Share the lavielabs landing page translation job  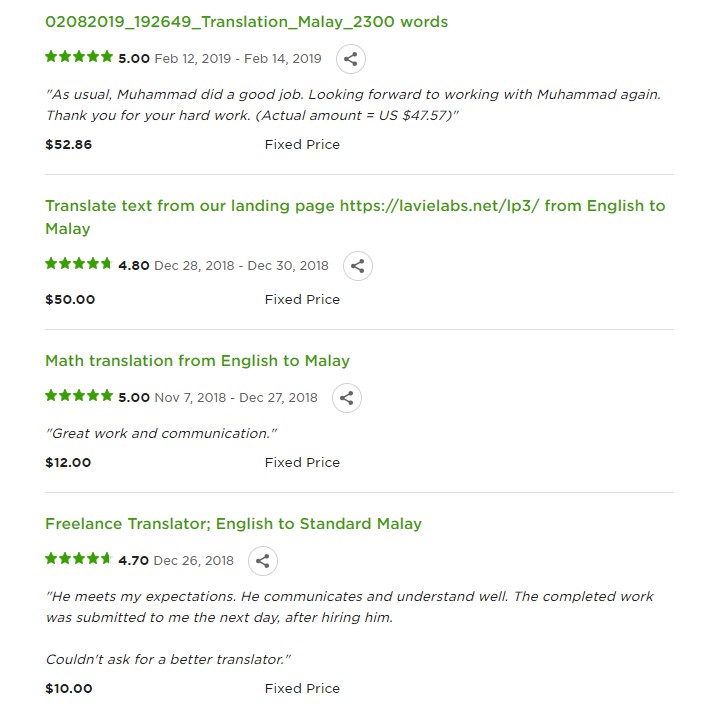(358, 266)
